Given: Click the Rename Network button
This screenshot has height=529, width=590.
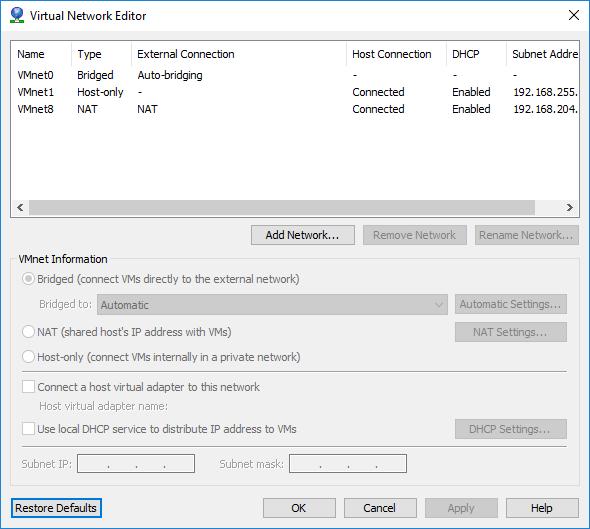Looking at the screenshot, I should click(526, 235).
